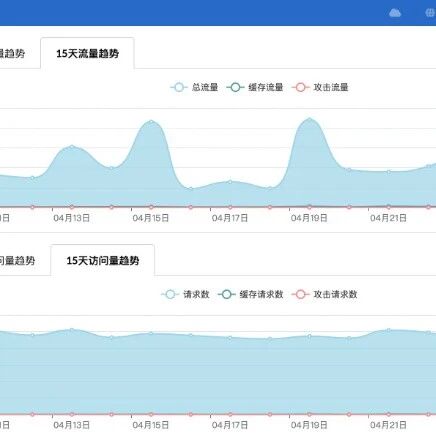Toggle 缓存请求数 legend series
Viewport: 436px width, 437px height.
point(251,294)
